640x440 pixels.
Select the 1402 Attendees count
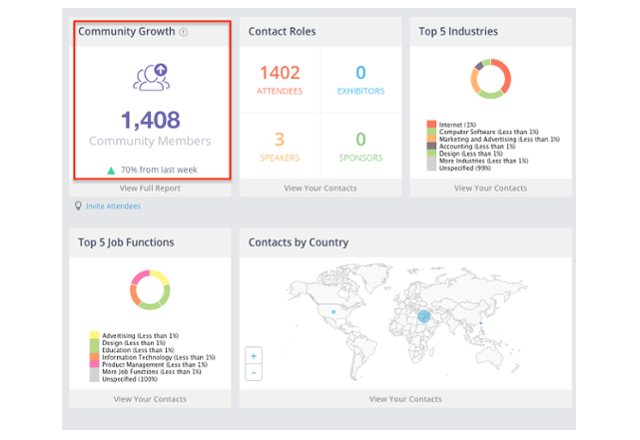(280, 73)
